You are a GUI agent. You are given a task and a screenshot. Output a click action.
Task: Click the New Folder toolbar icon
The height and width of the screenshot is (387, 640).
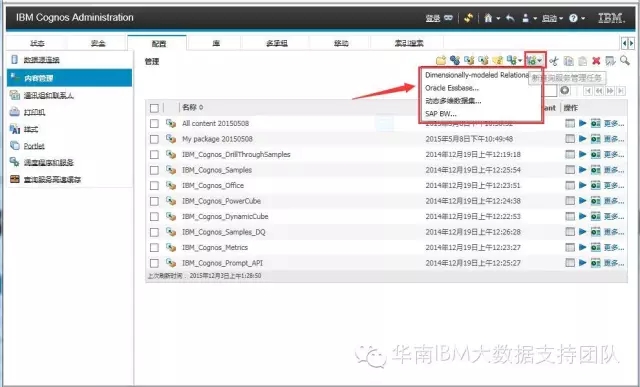[441, 60]
